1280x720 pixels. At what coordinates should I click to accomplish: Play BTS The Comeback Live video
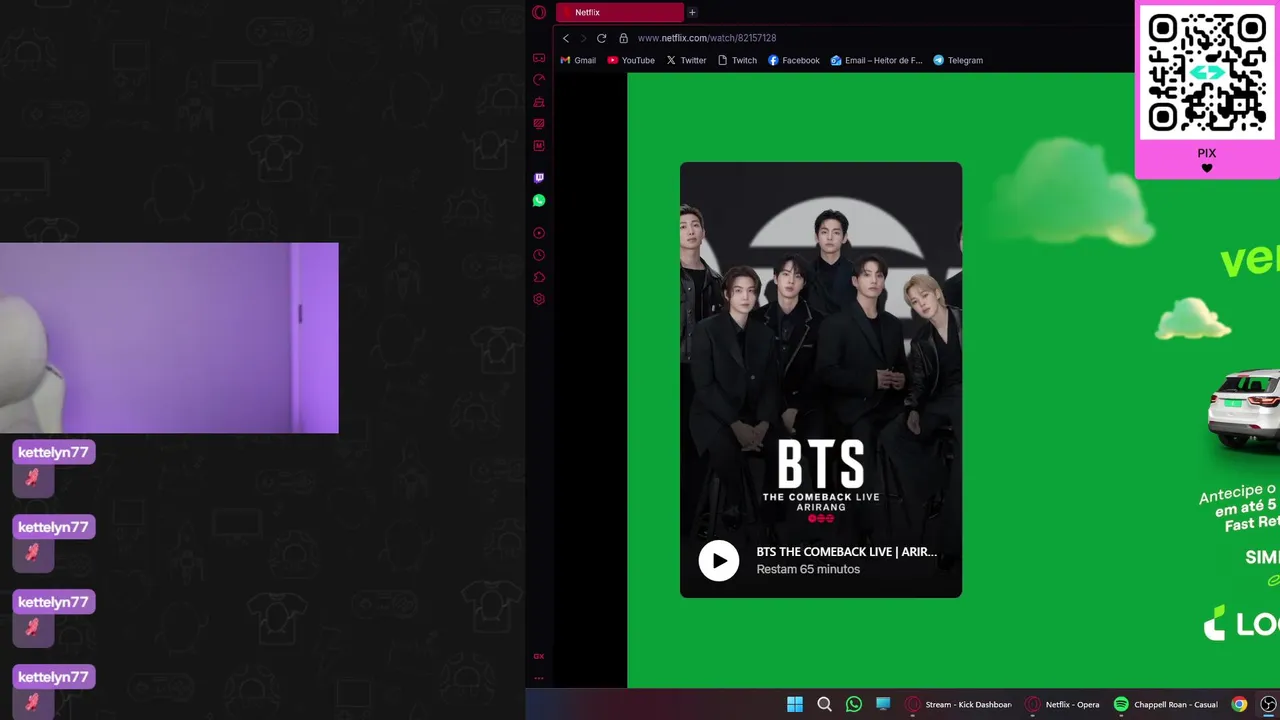pos(719,561)
